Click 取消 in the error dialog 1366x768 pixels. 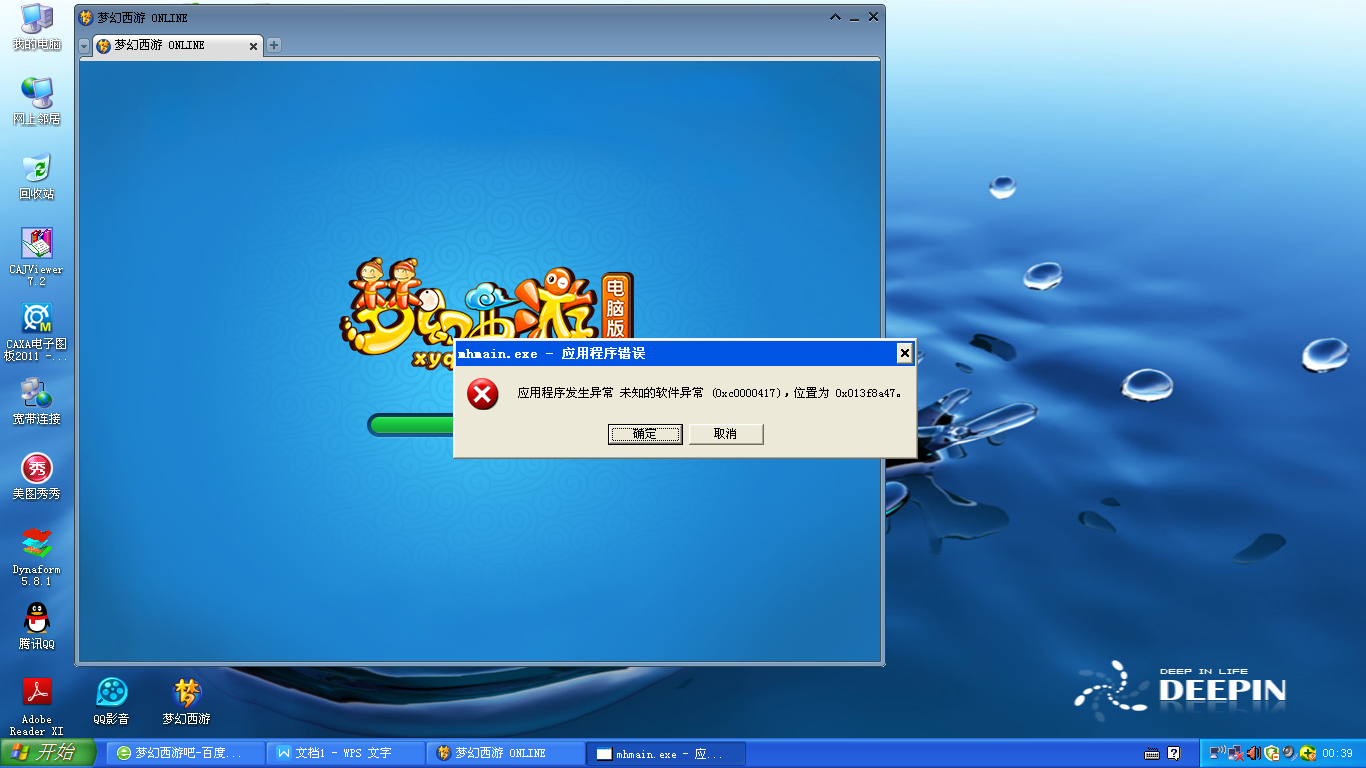[x=726, y=434]
